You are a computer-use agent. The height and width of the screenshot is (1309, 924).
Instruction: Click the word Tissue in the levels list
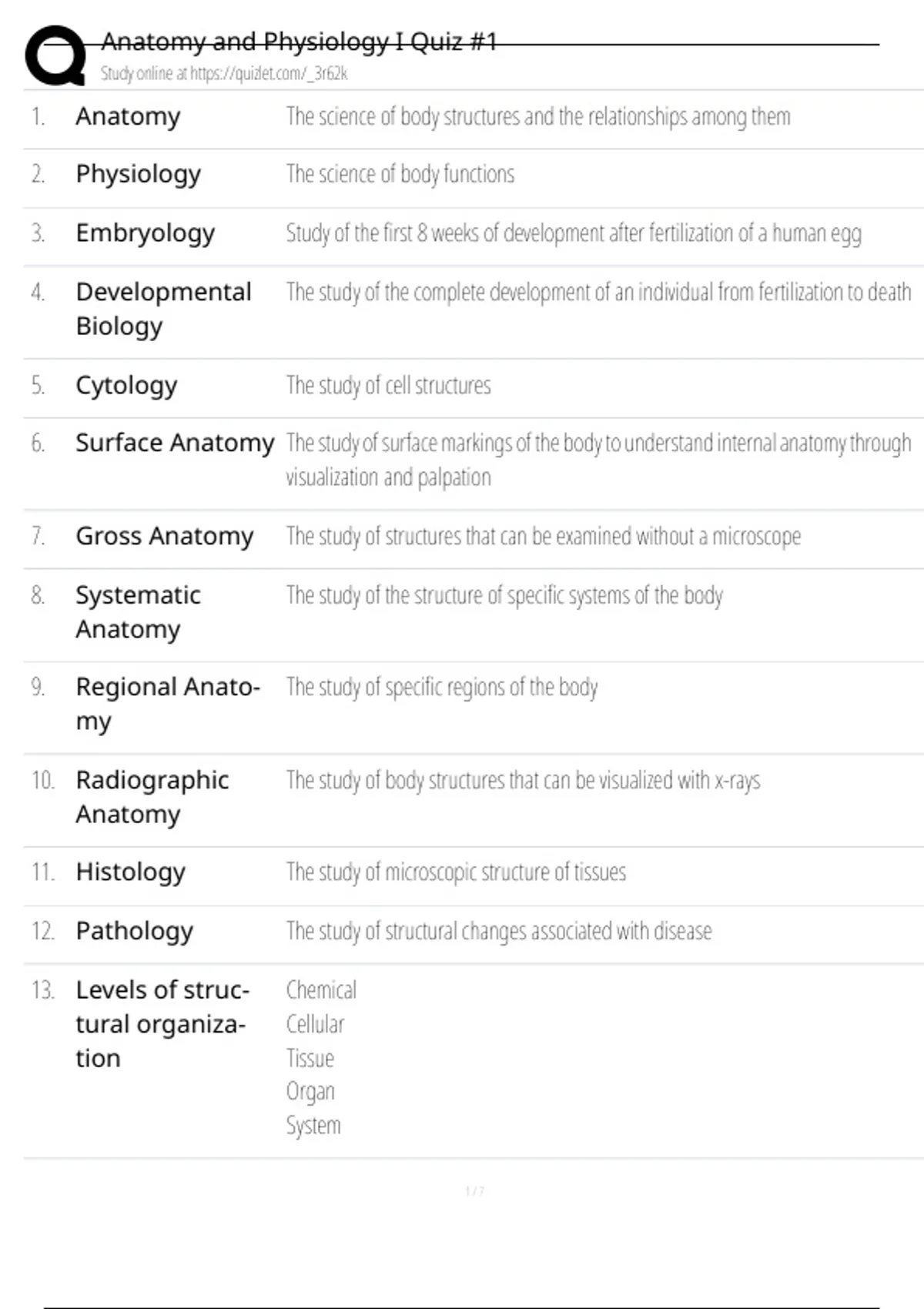[x=310, y=1059]
